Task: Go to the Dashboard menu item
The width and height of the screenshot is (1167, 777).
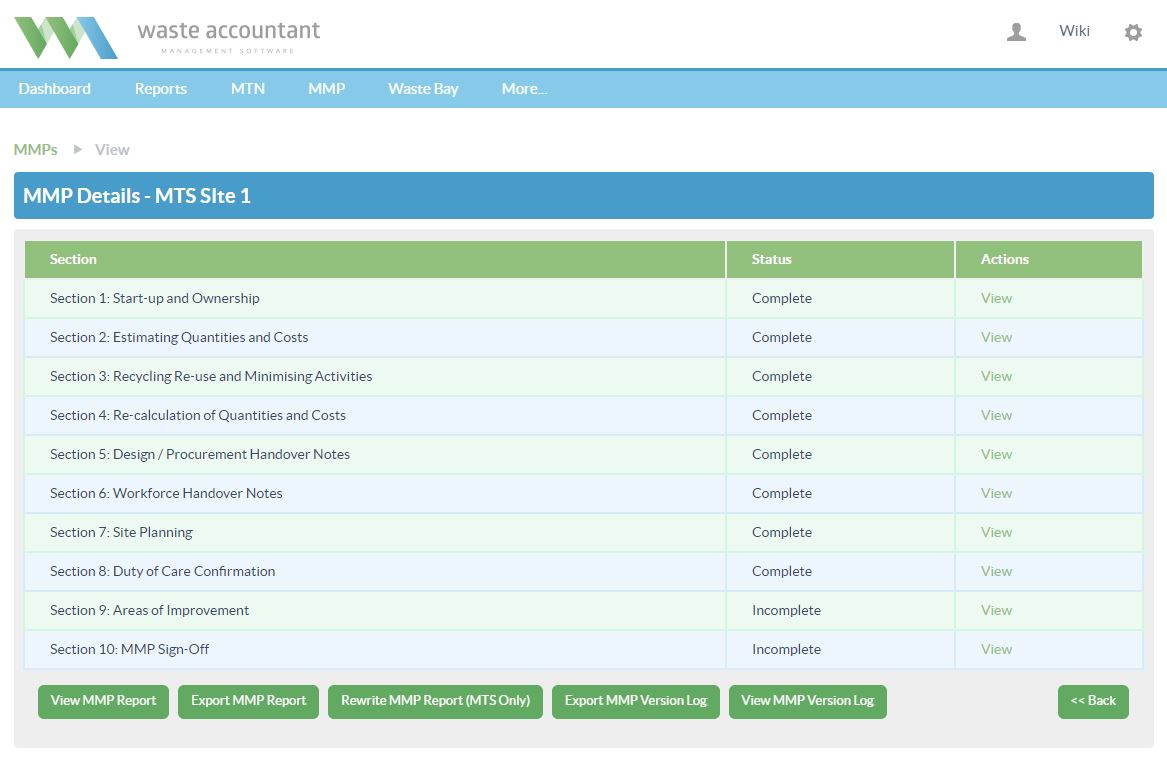Action: coord(54,89)
